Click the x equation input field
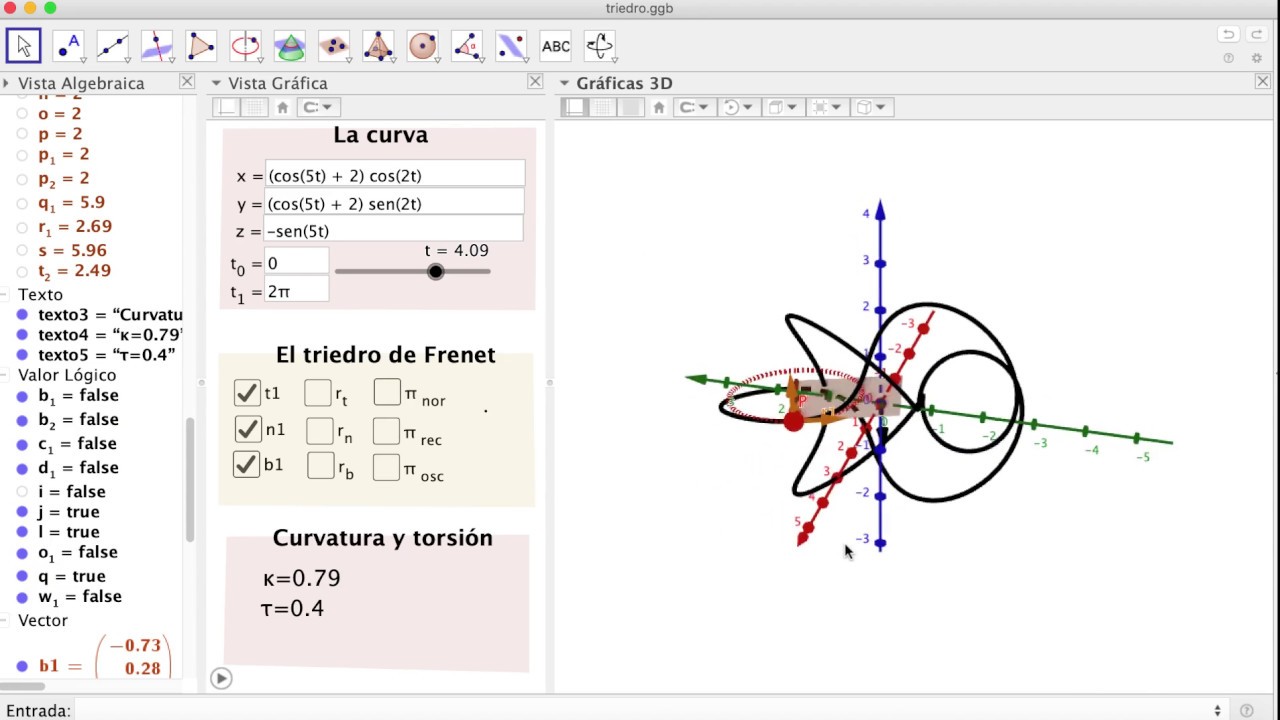This screenshot has width=1280, height=720. click(395, 175)
